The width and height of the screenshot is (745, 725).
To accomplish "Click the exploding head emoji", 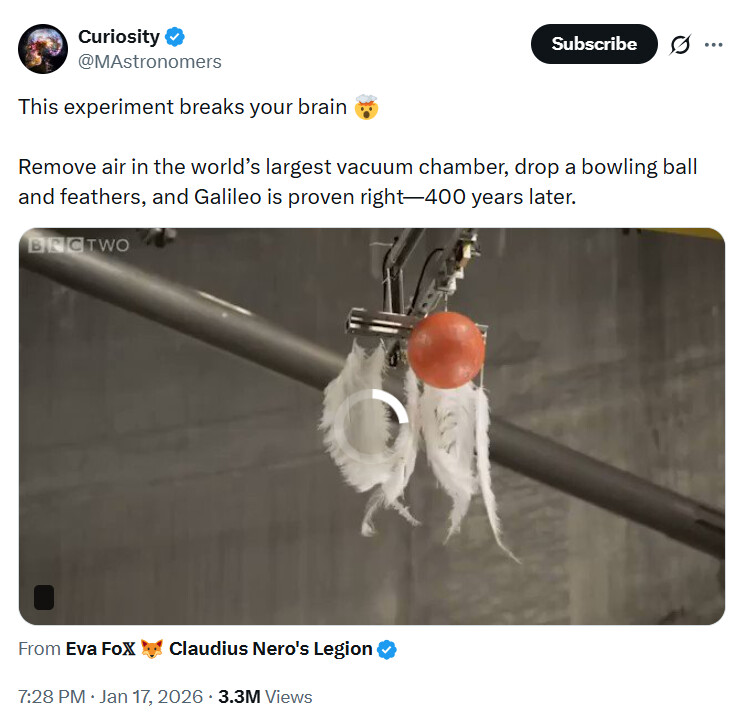I will point(366,108).
